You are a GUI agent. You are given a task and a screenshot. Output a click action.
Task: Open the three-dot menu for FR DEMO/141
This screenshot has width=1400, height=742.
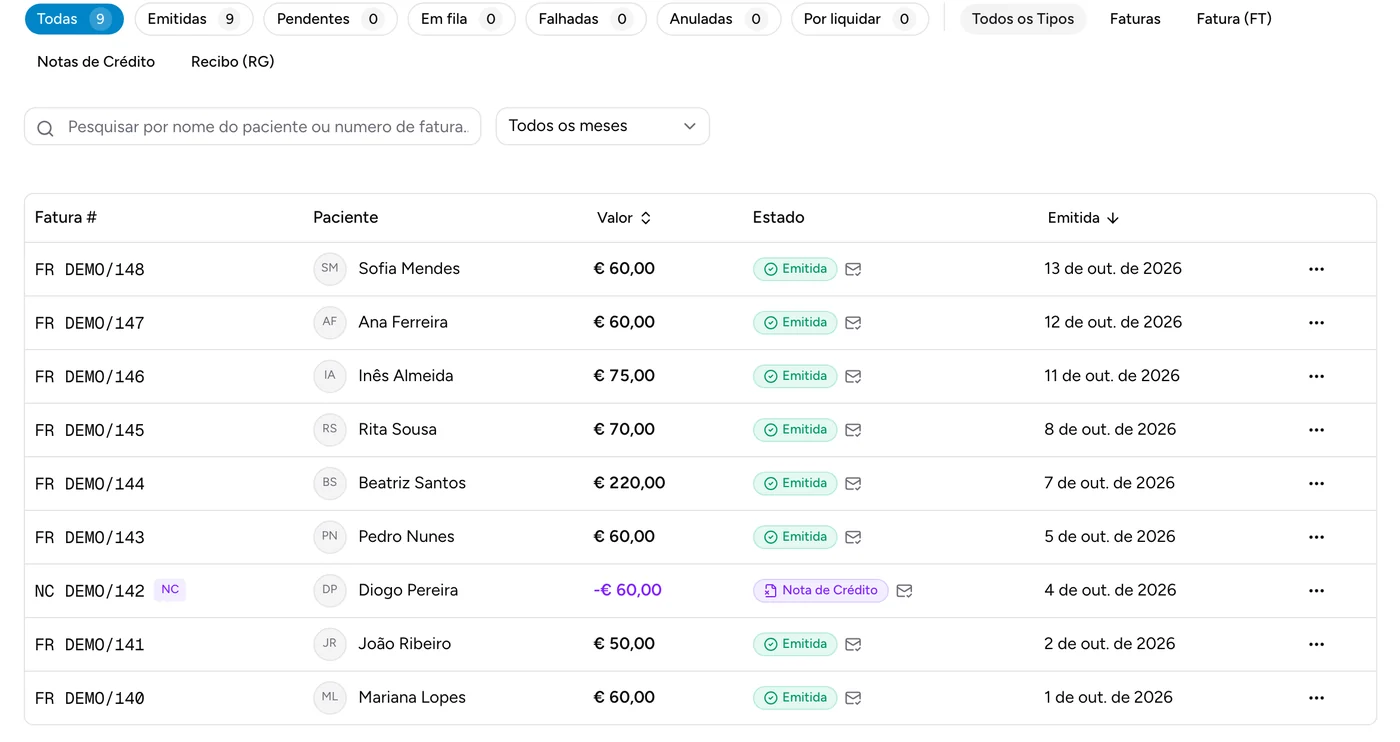(x=1316, y=644)
